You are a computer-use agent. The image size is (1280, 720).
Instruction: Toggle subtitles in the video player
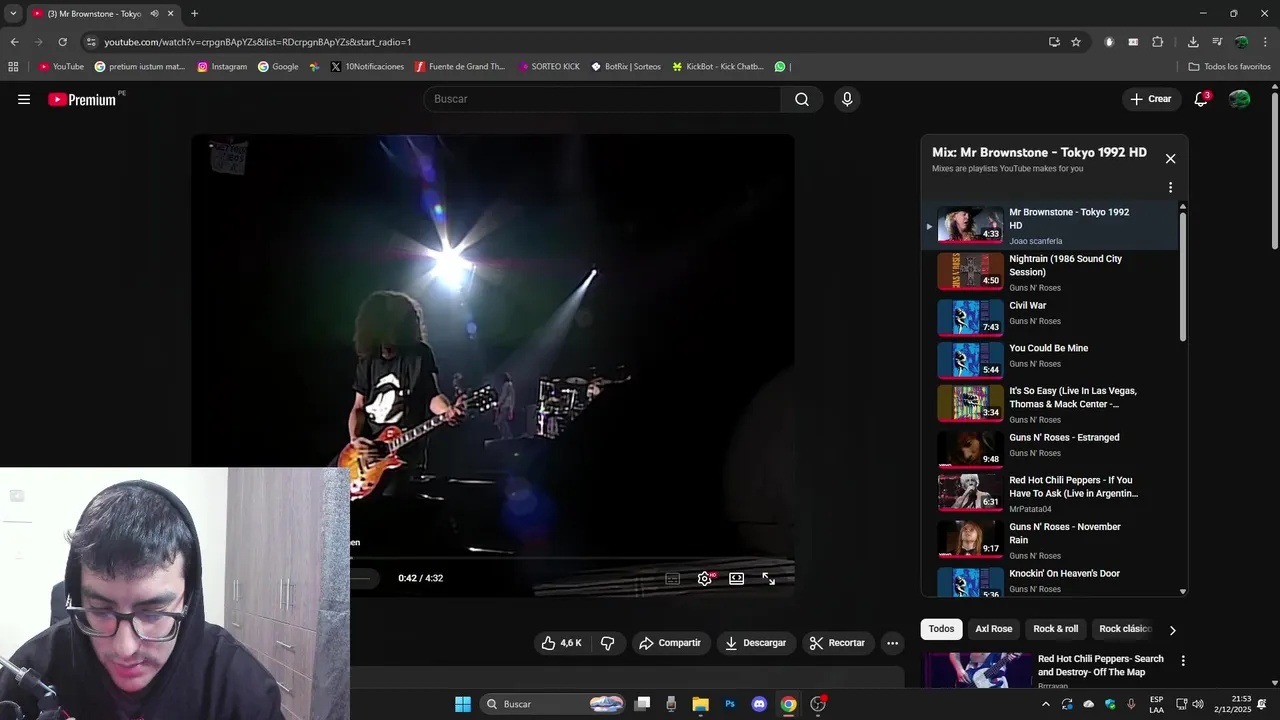(673, 578)
